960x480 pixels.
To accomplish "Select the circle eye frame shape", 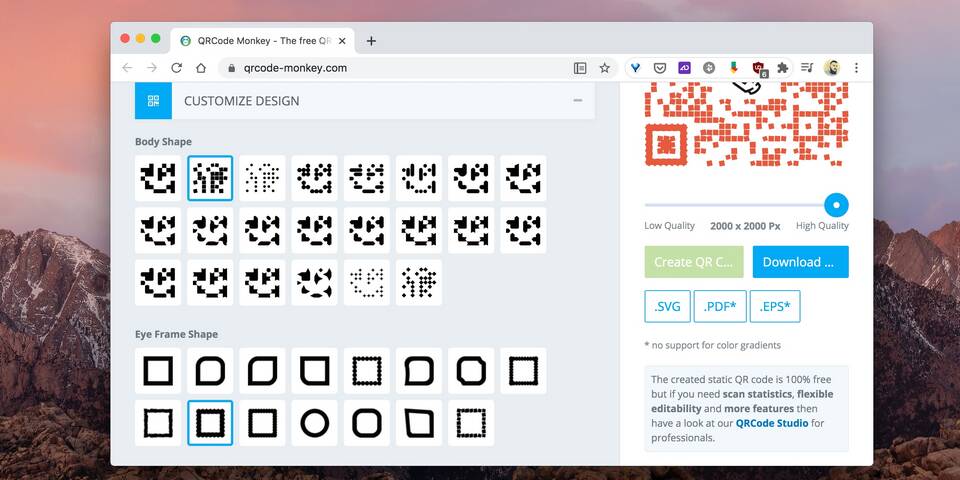I will point(314,423).
